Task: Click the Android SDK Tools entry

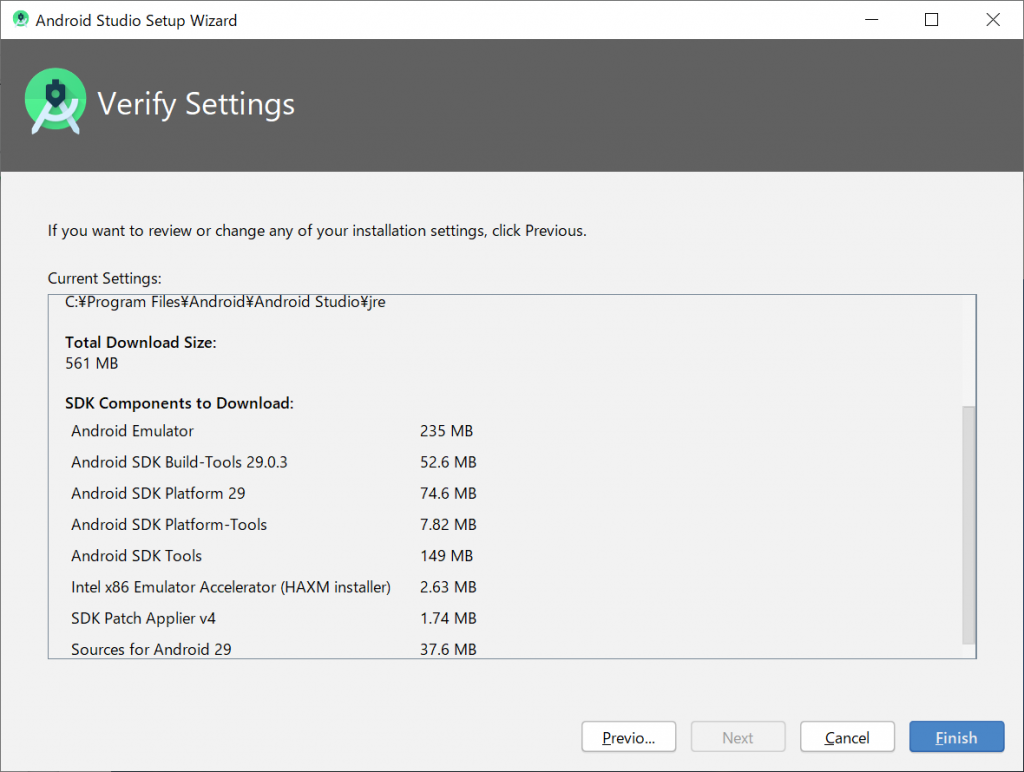Action: click(x=136, y=555)
